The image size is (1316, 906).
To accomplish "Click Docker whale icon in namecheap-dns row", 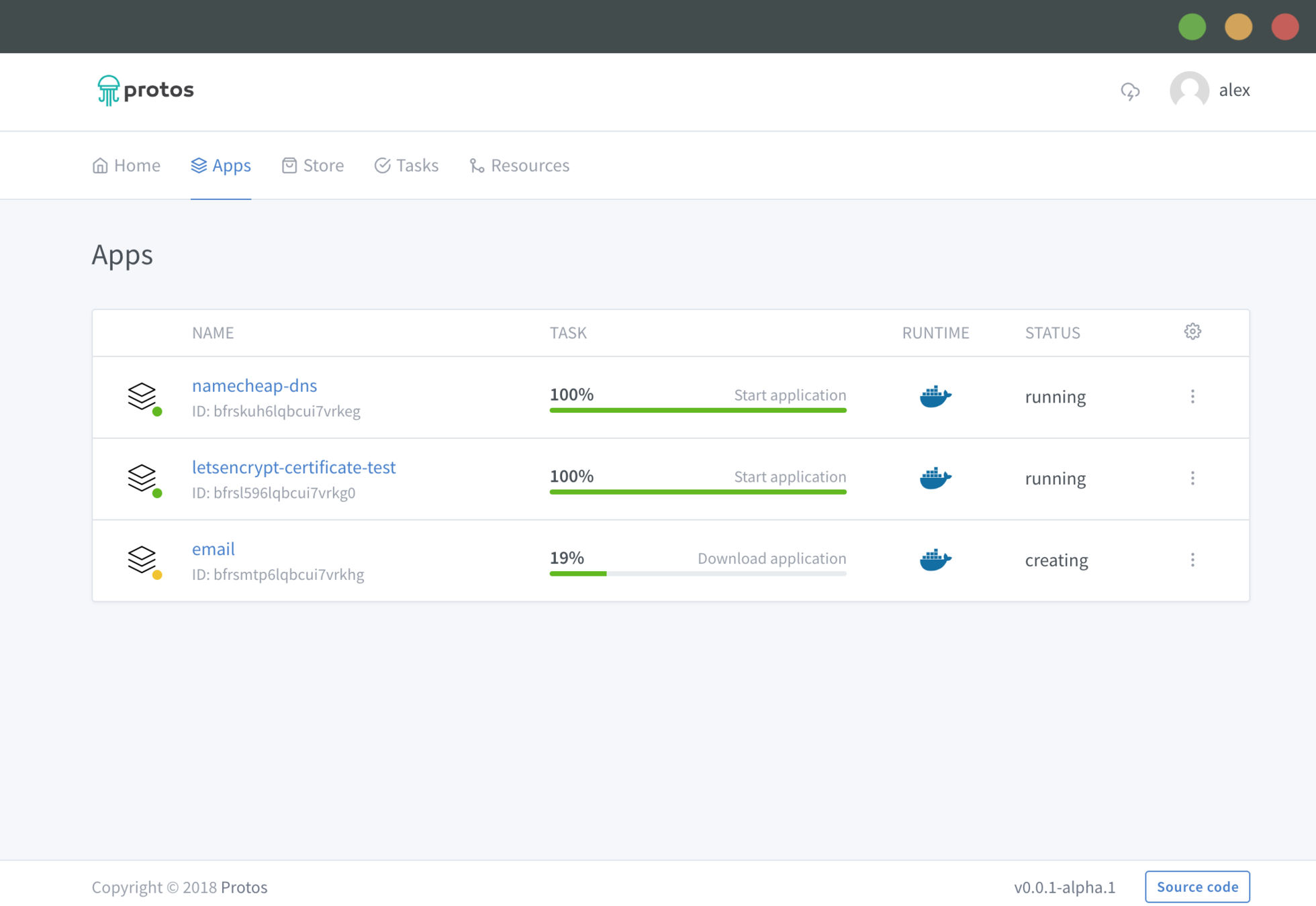I will coord(935,396).
